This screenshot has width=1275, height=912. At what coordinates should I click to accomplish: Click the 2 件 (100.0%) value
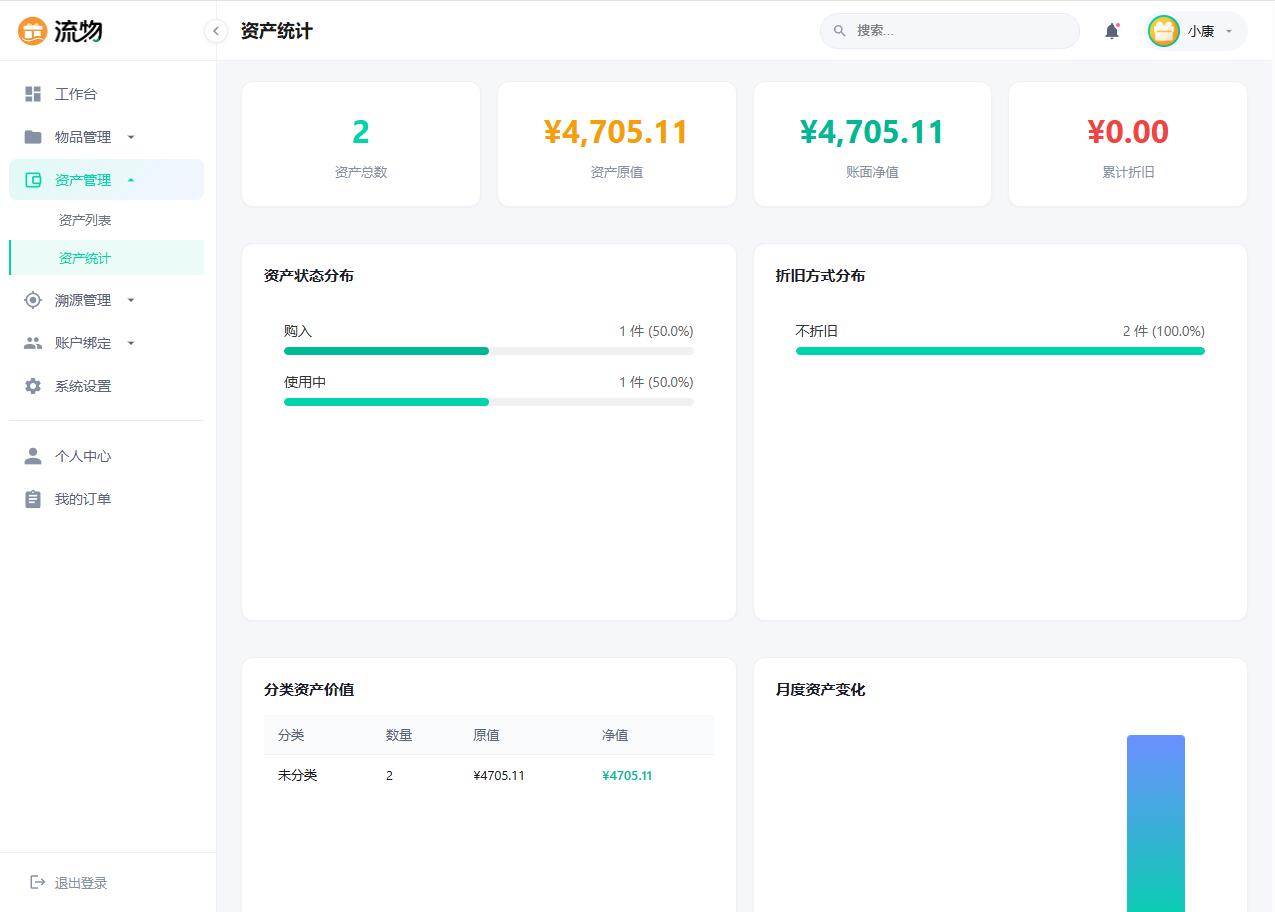click(1164, 331)
